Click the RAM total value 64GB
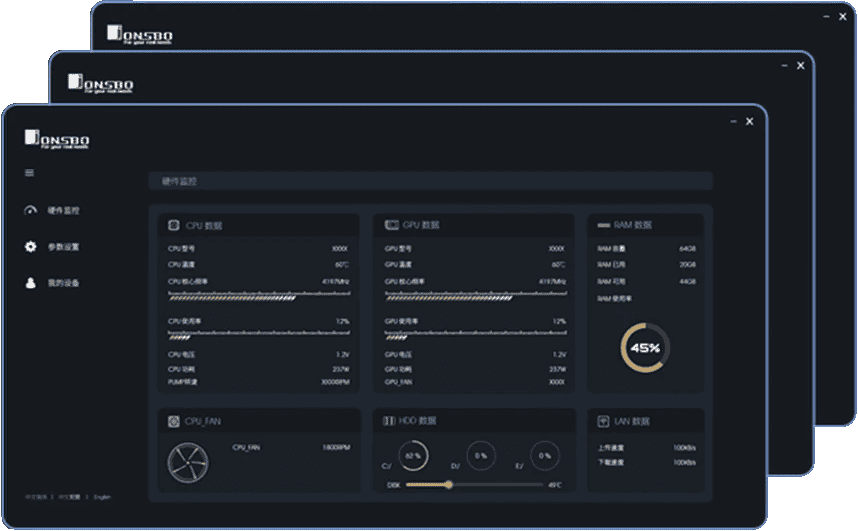This screenshot has width=858, height=531. (687, 249)
